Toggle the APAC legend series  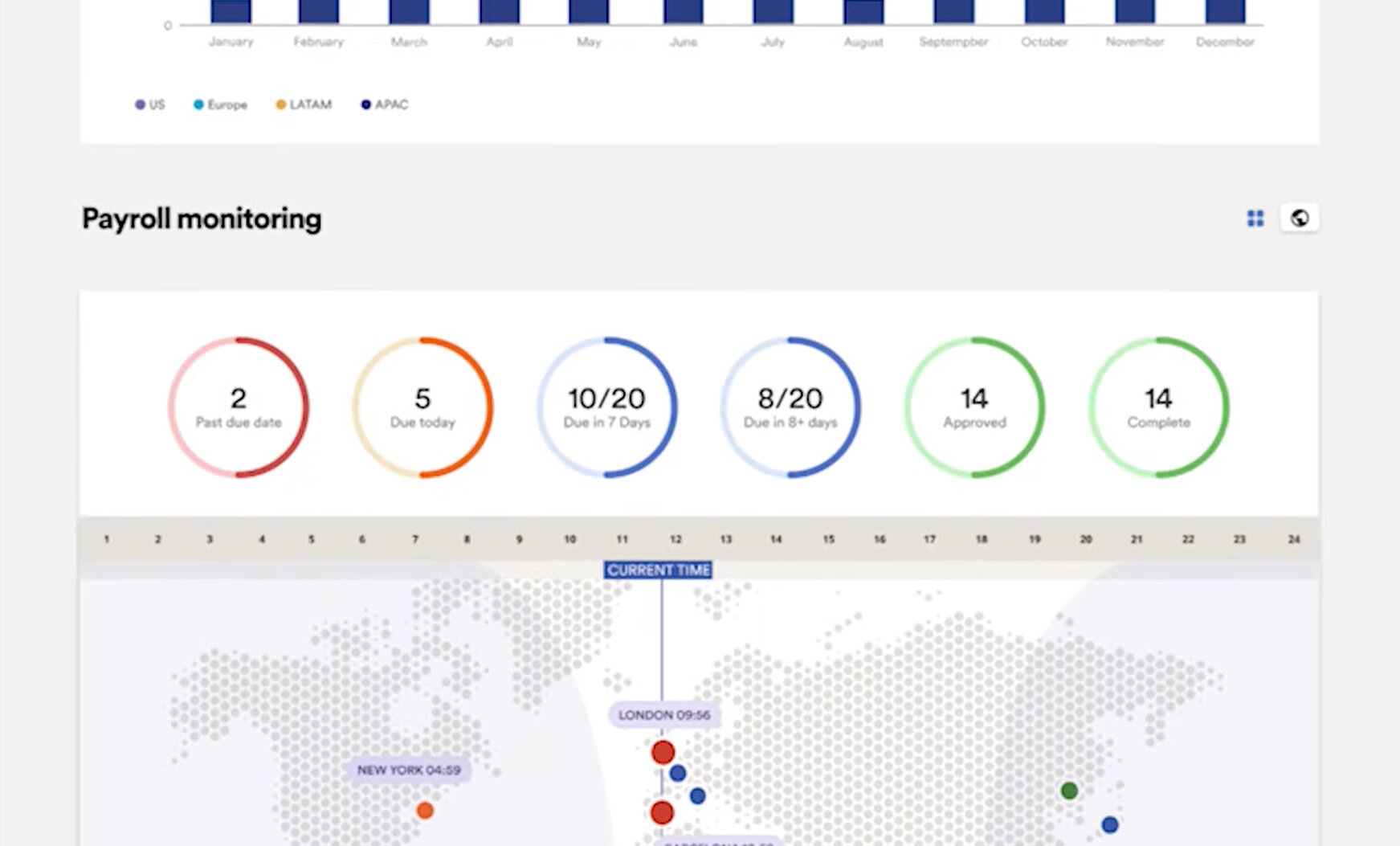[x=385, y=104]
